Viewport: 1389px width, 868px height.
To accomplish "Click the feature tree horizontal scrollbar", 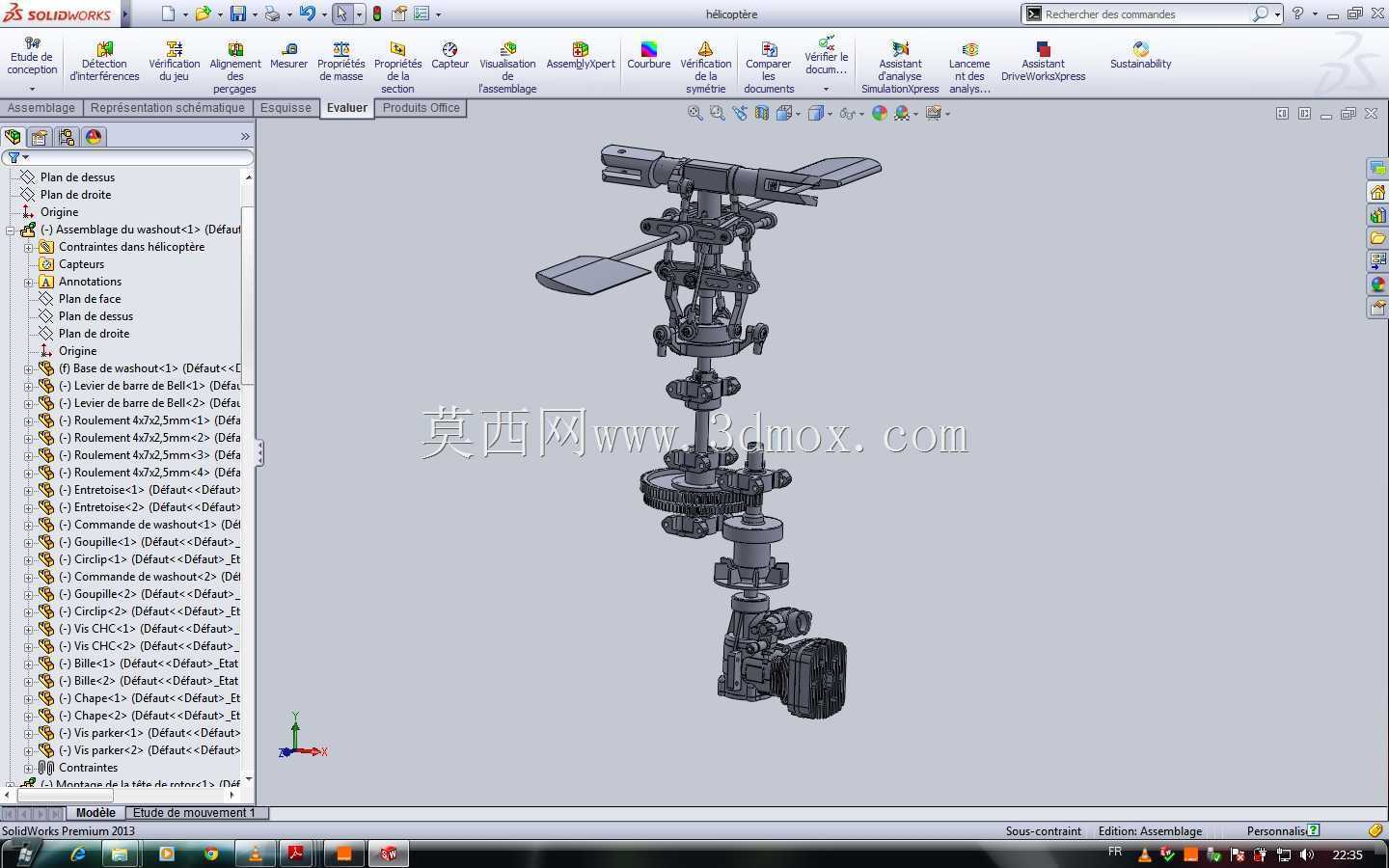I will point(66,796).
